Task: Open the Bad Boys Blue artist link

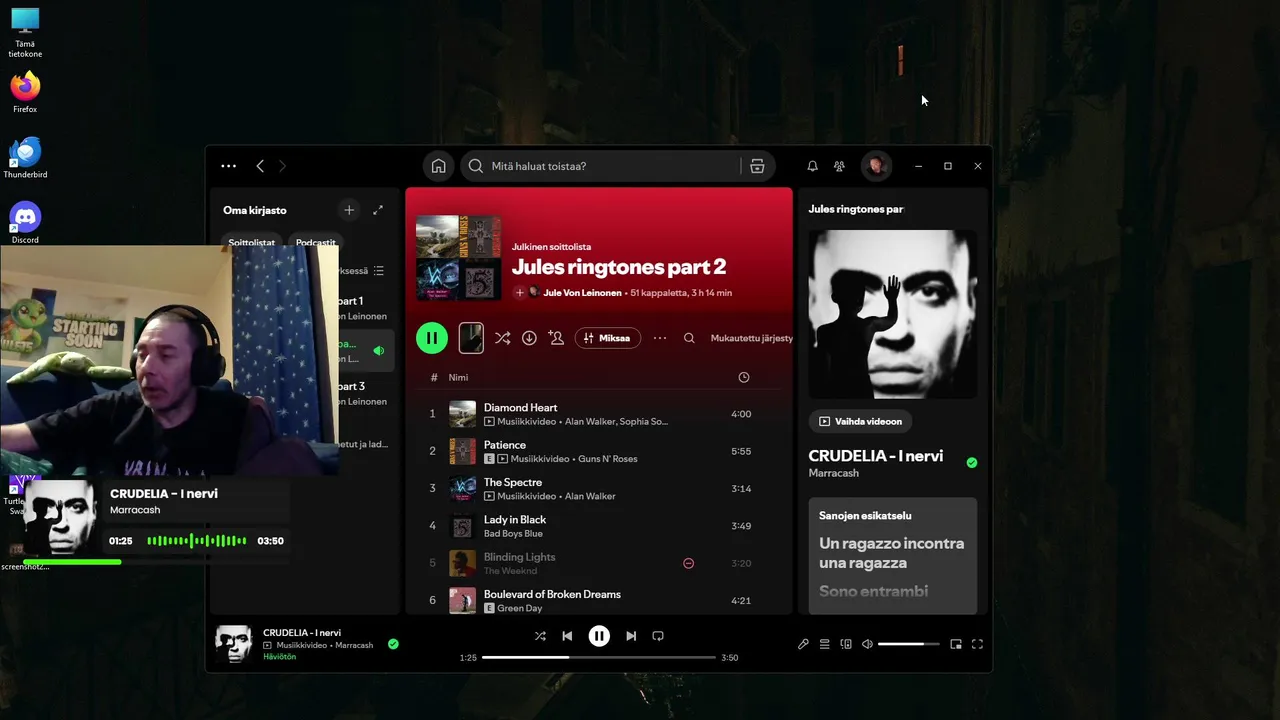Action: [513, 533]
